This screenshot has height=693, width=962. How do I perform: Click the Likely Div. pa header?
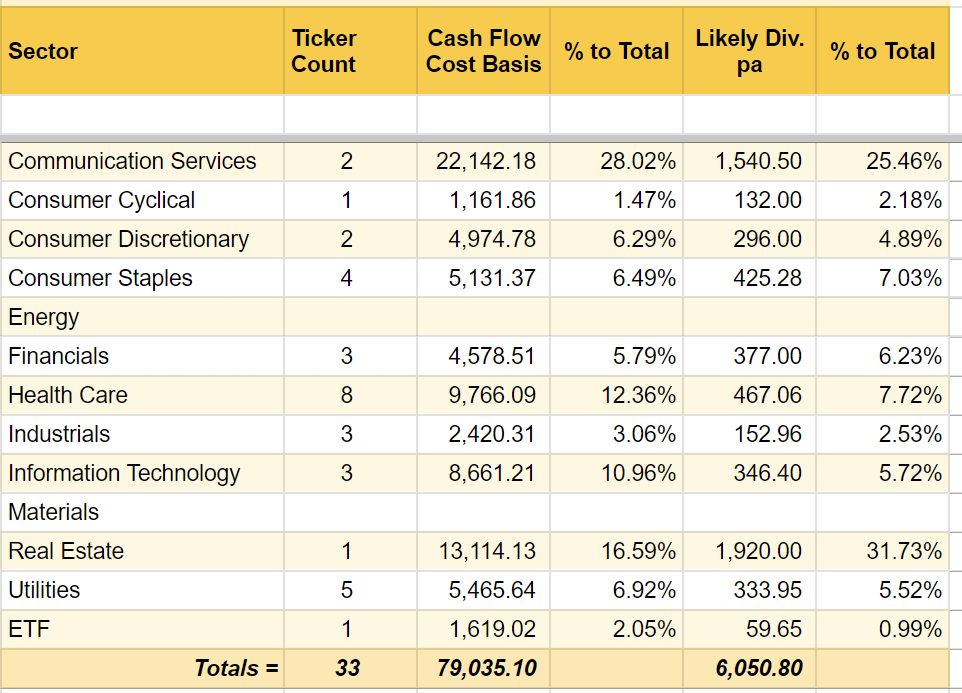(748, 50)
